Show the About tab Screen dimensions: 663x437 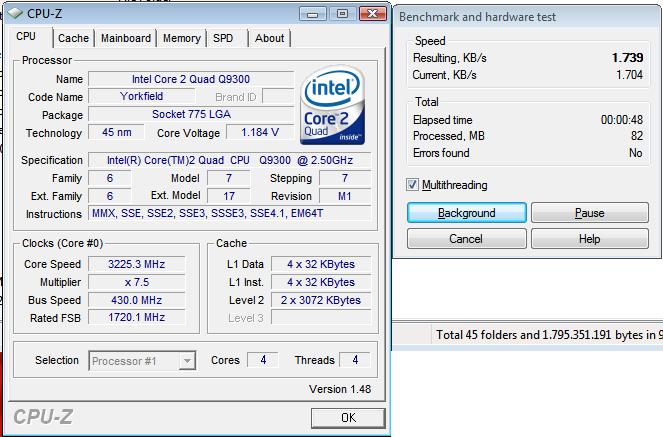269,38
